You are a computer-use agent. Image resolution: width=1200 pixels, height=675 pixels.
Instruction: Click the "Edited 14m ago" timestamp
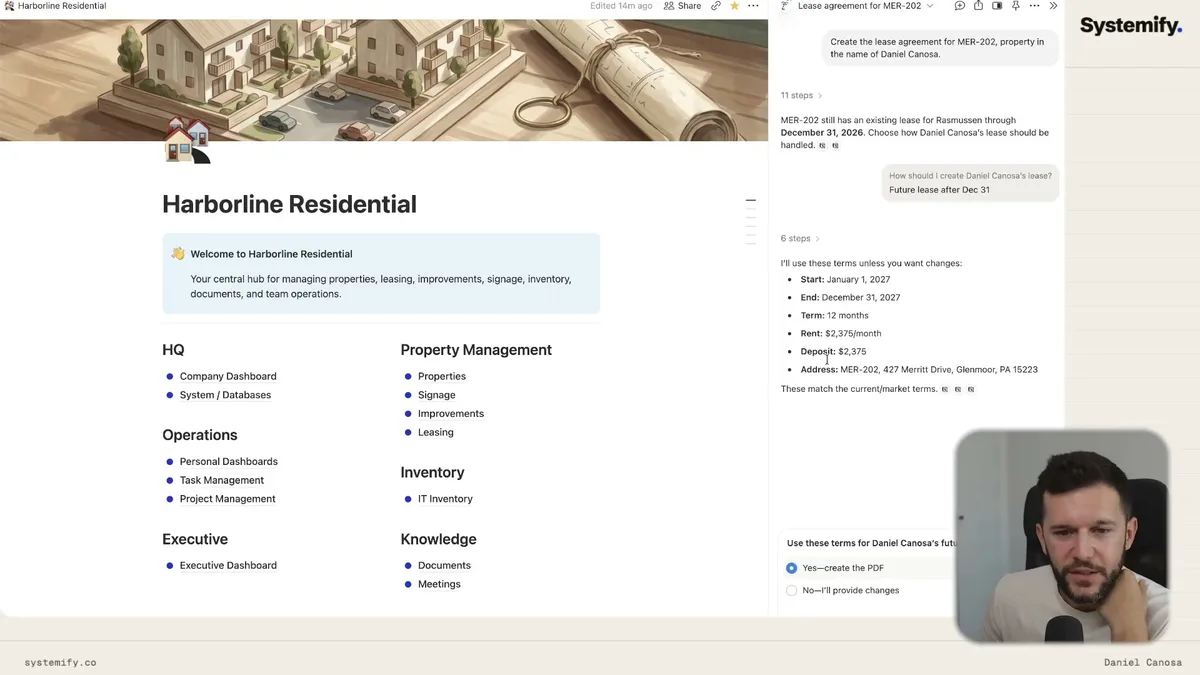tap(621, 6)
